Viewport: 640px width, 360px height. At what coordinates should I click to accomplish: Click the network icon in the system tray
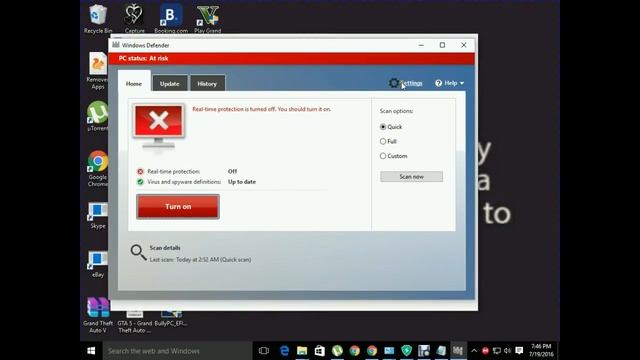click(x=497, y=351)
